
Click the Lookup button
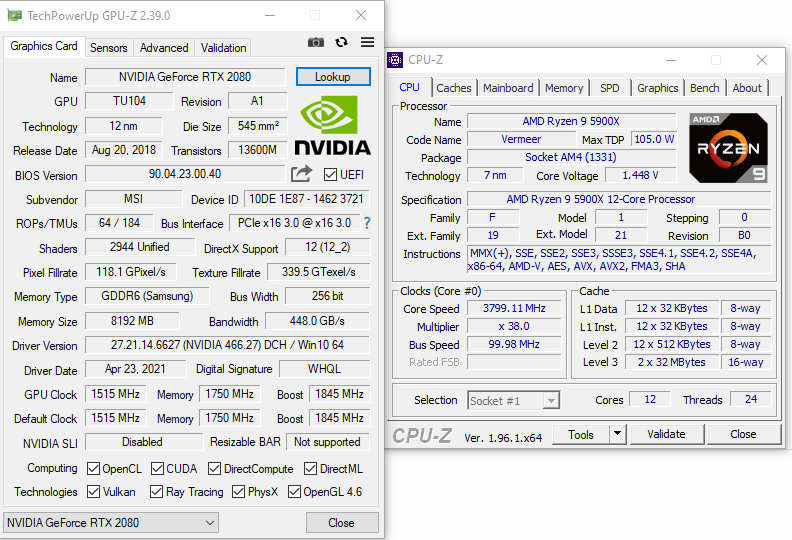[333, 77]
